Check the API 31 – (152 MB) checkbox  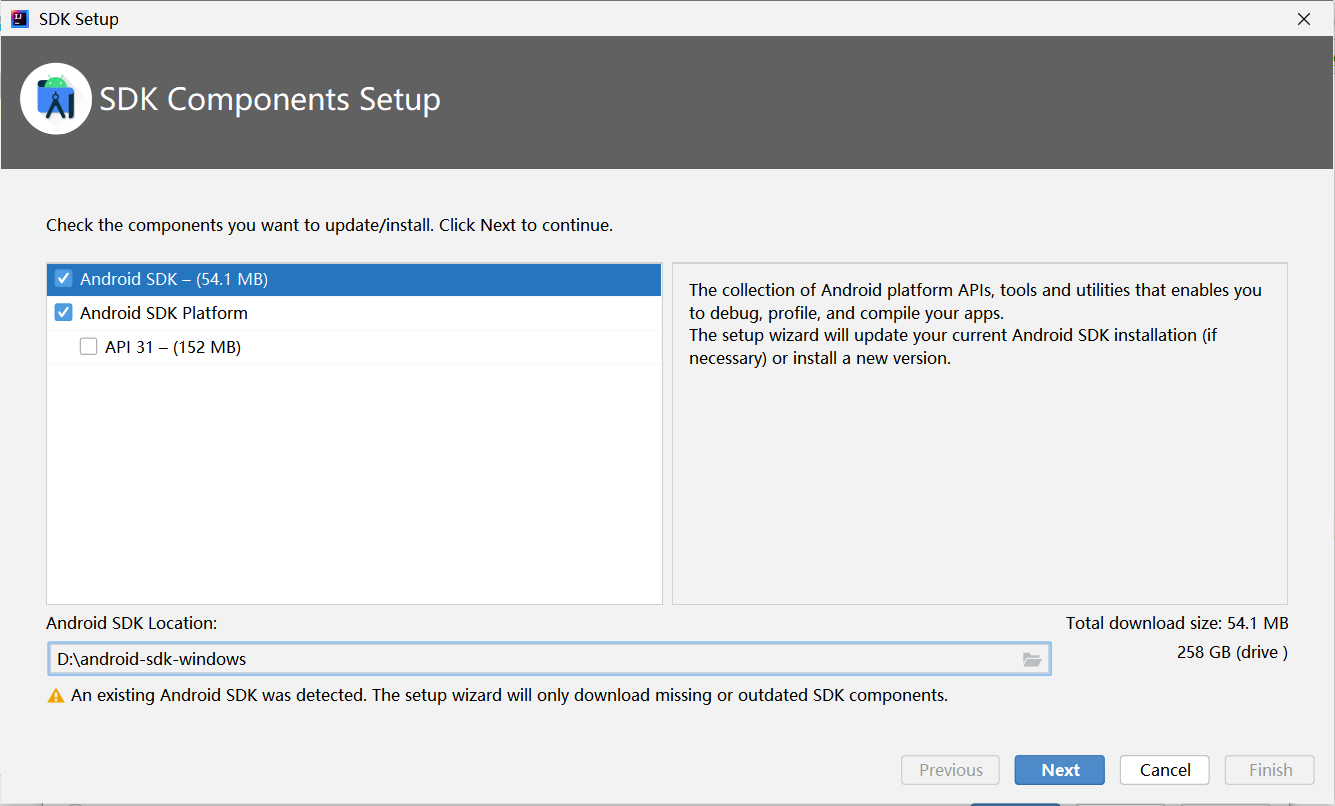tap(88, 347)
